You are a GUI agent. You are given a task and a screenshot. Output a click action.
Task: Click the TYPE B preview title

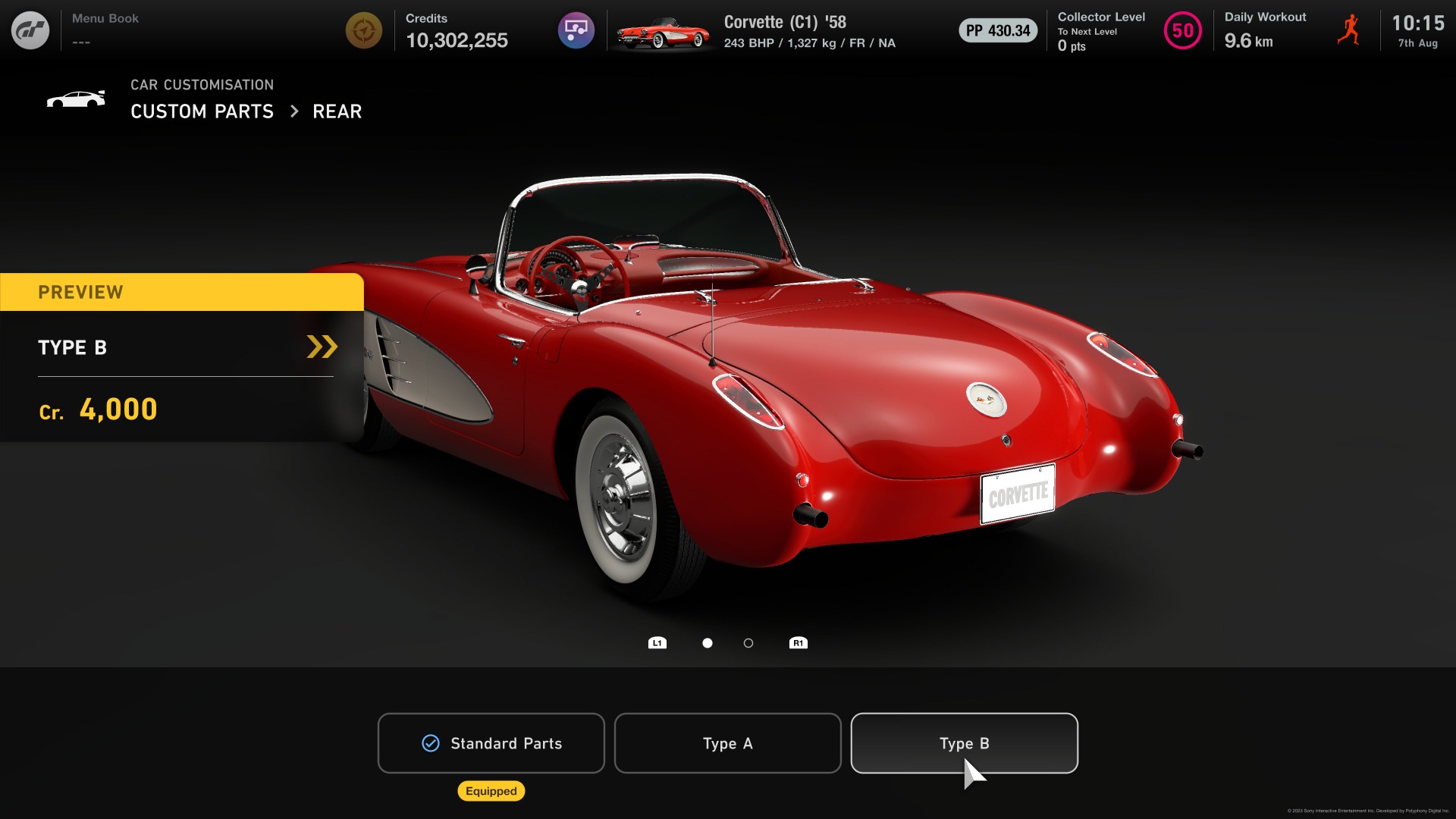pos(72,347)
